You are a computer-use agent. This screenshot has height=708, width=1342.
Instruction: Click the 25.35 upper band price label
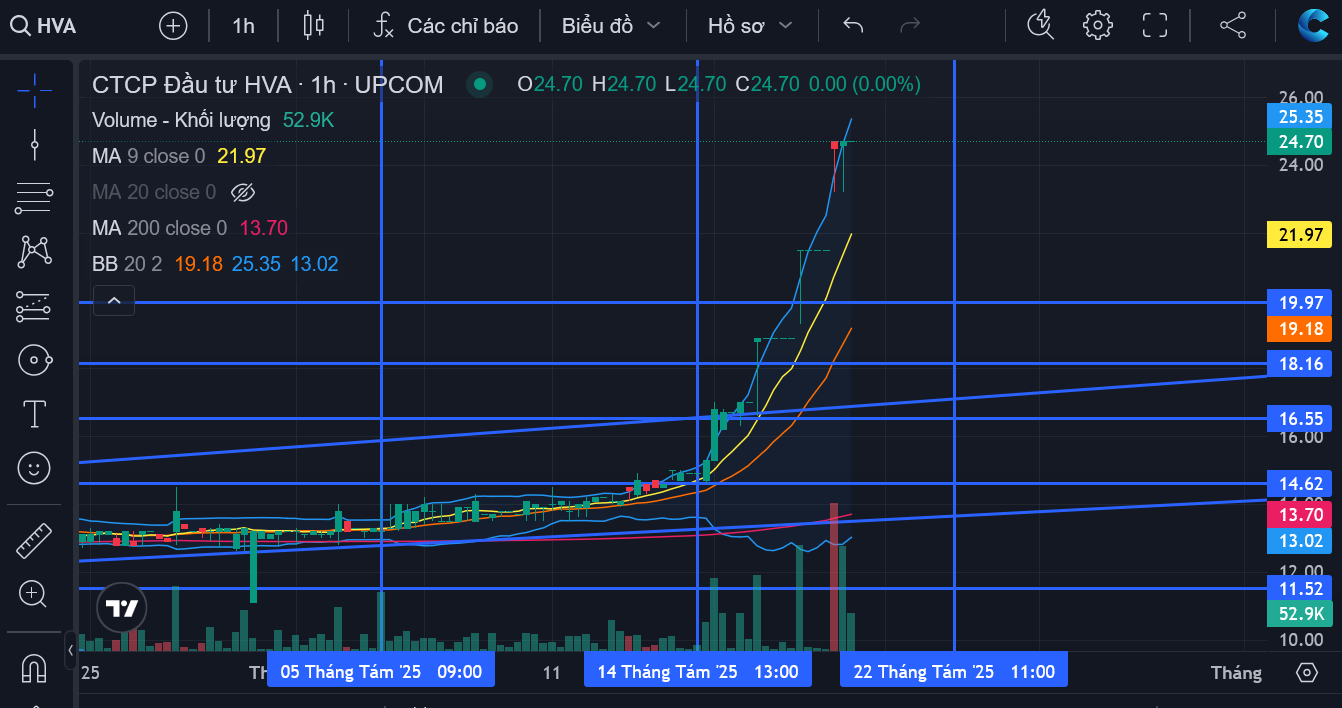pyautogui.click(x=1301, y=117)
